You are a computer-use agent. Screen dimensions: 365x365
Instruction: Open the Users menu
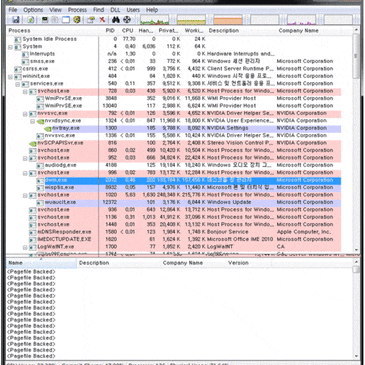133,10
